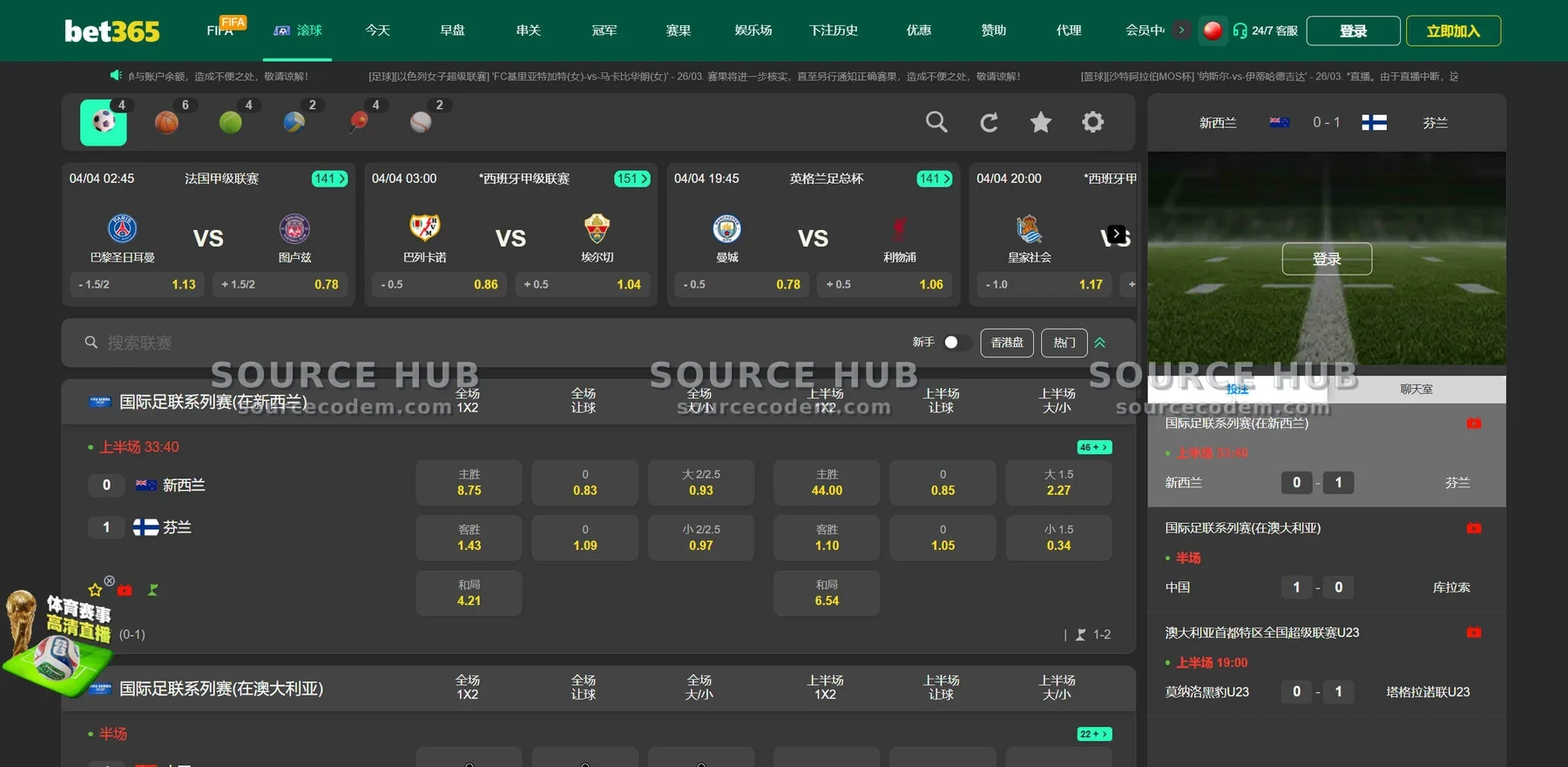
Task: Switch to the 聊天室 chat tab
Action: coord(1416,390)
